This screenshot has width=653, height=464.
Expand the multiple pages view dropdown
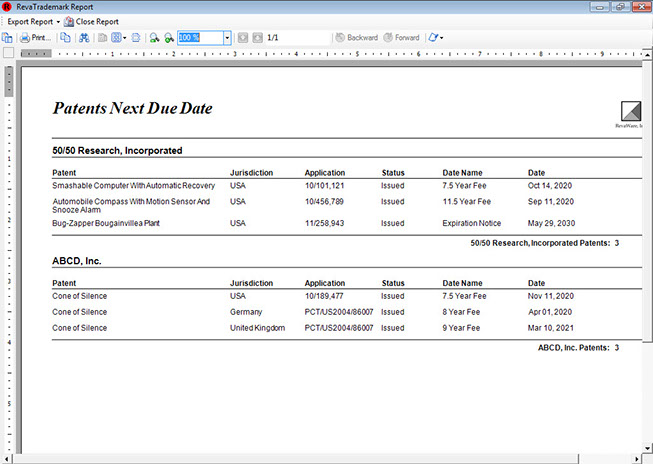124,38
